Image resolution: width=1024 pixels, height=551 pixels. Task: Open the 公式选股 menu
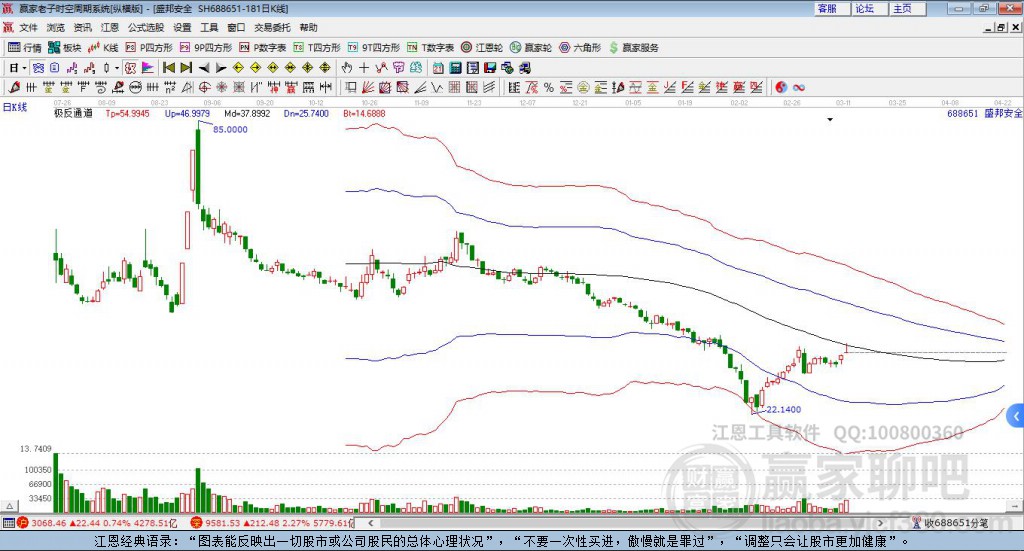pyautogui.click(x=146, y=27)
